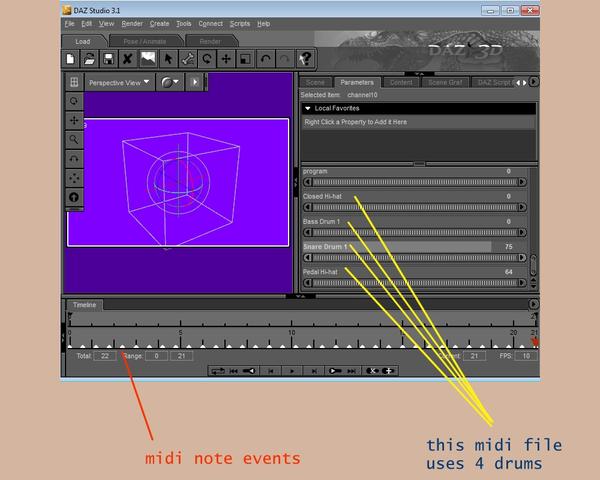
Task: Click Snare Drum 1 slider right arrow
Action: 522,258
